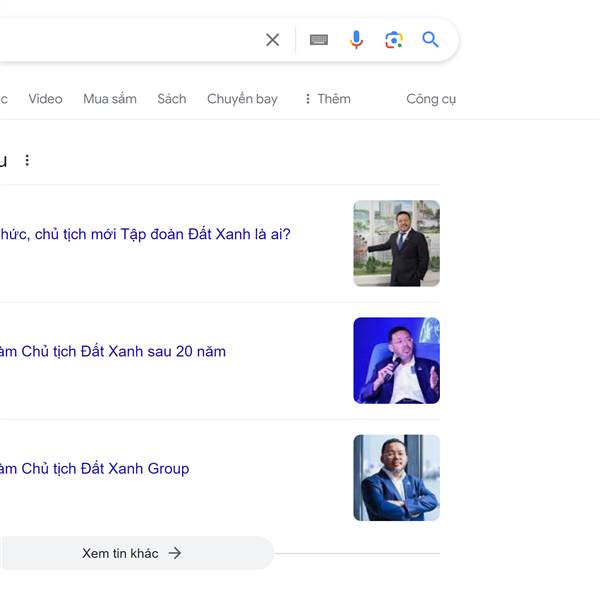Open Google Lens image search
This screenshot has width=600, height=600.
coord(394,40)
